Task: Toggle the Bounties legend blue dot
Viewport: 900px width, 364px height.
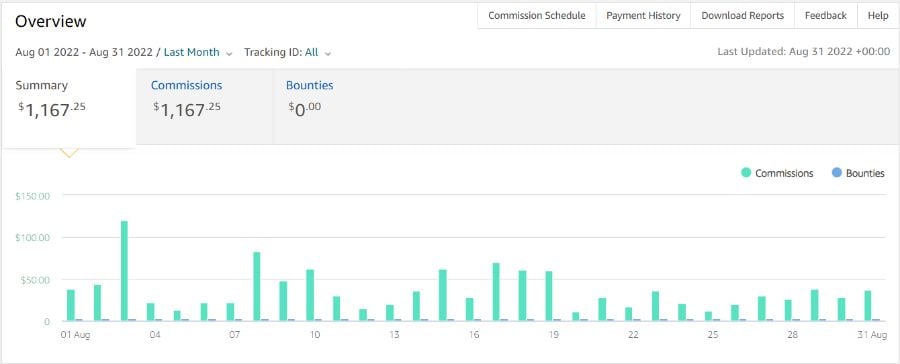Action: pyautogui.click(x=836, y=173)
